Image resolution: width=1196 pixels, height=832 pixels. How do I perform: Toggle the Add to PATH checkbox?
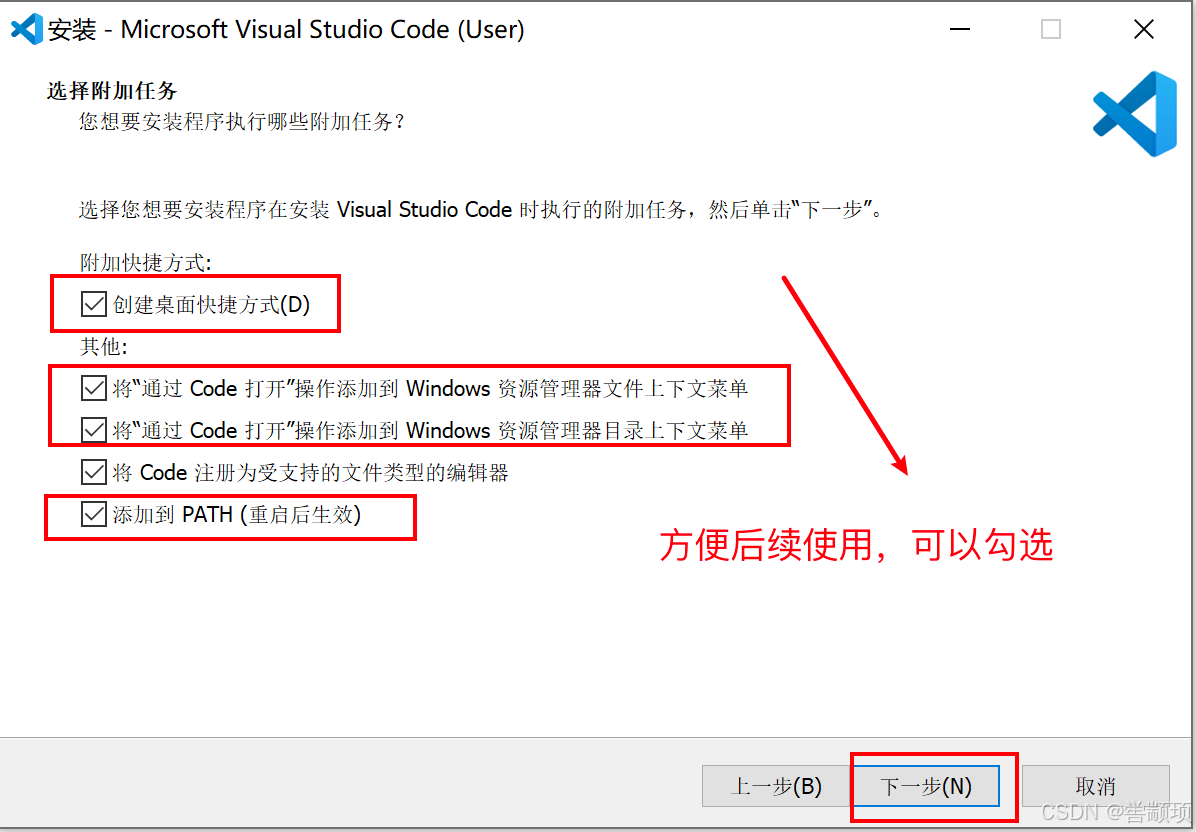pyautogui.click(x=93, y=514)
